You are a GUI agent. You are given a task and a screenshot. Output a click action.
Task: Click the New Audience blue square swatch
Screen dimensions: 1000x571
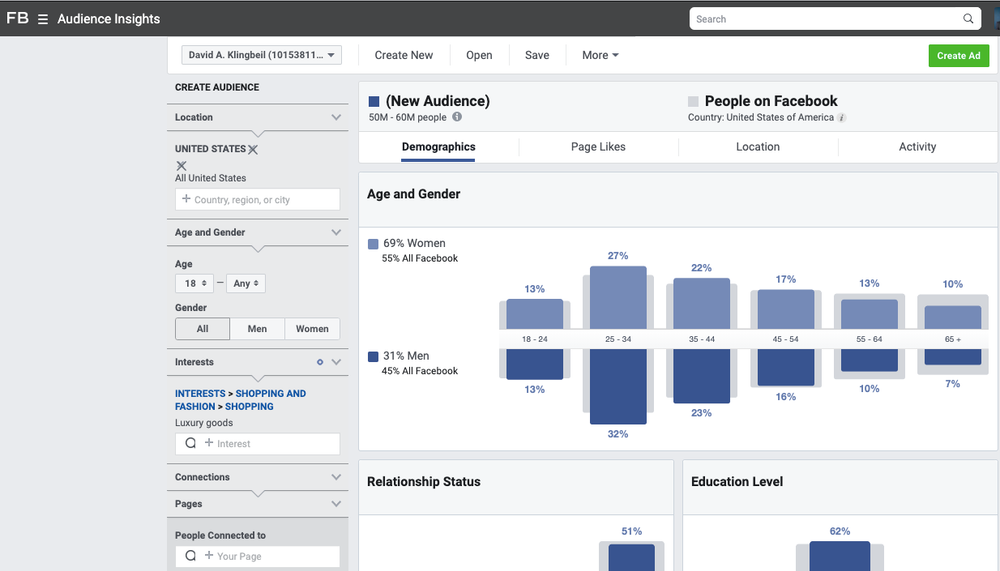click(x=374, y=101)
